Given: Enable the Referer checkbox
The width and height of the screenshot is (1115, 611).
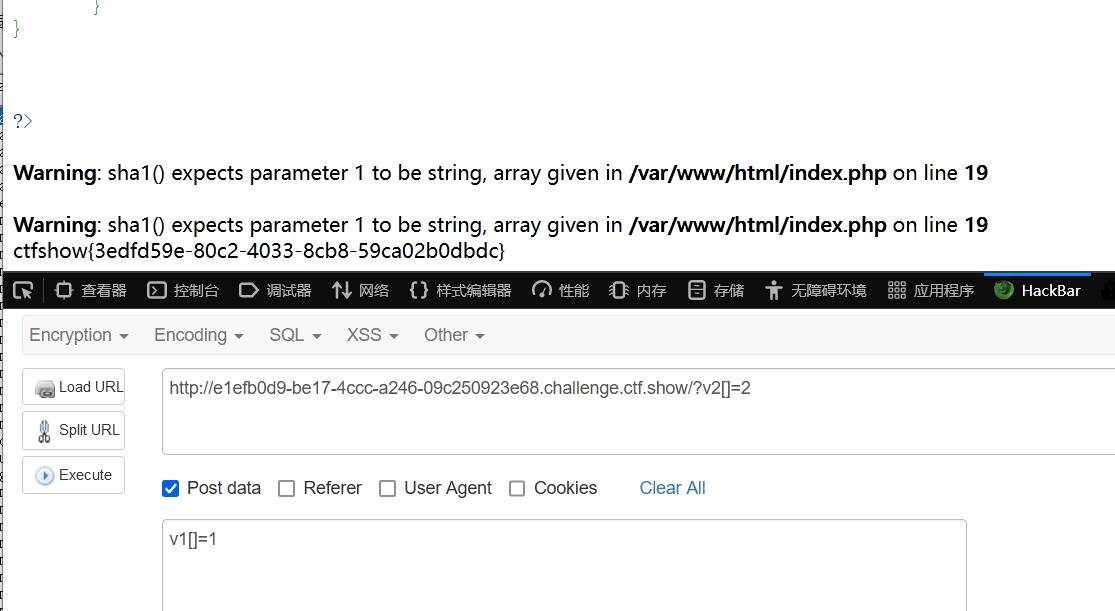Looking at the screenshot, I should pos(287,489).
